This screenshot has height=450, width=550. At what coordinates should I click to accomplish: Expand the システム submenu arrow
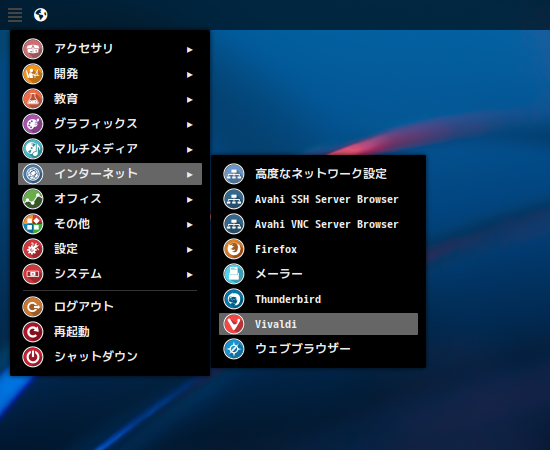(190, 275)
